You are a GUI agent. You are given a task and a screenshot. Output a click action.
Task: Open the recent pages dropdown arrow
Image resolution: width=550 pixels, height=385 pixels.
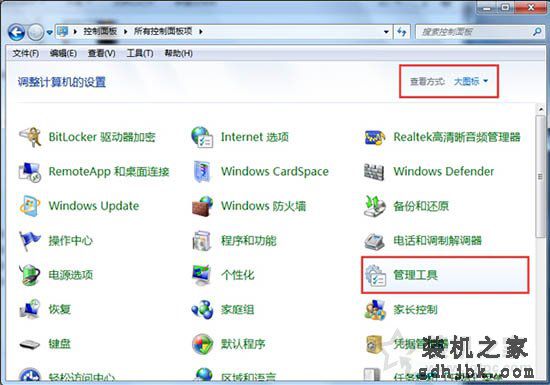click(49, 33)
